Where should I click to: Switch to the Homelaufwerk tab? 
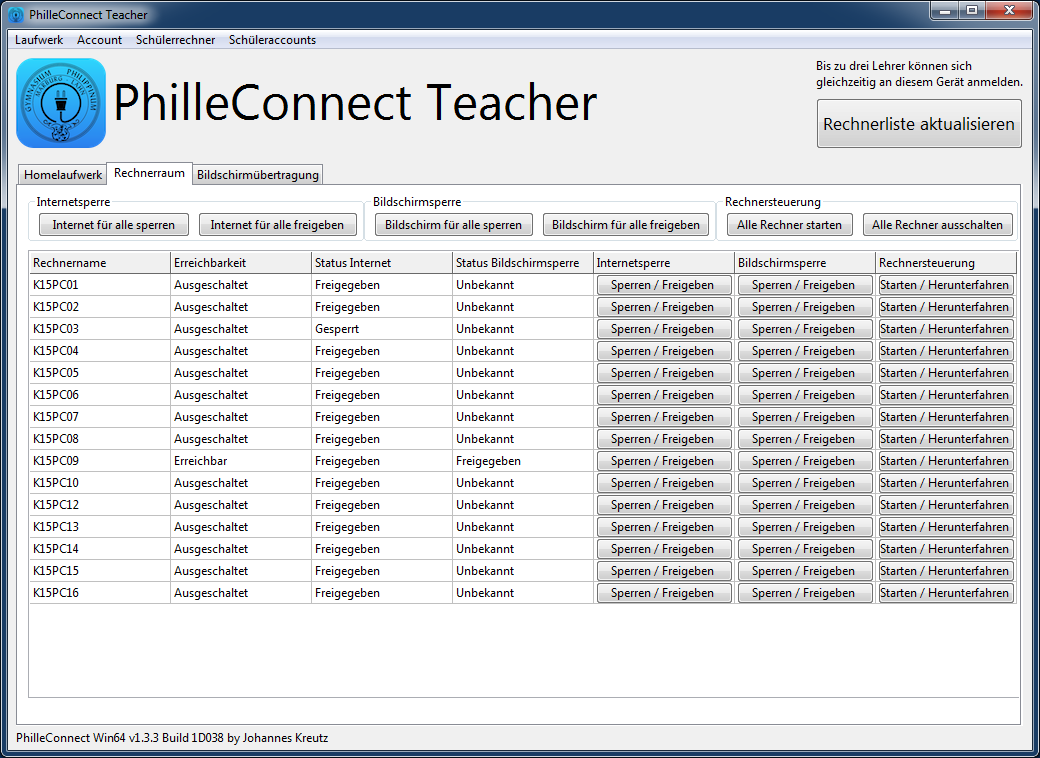(x=63, y=175)
